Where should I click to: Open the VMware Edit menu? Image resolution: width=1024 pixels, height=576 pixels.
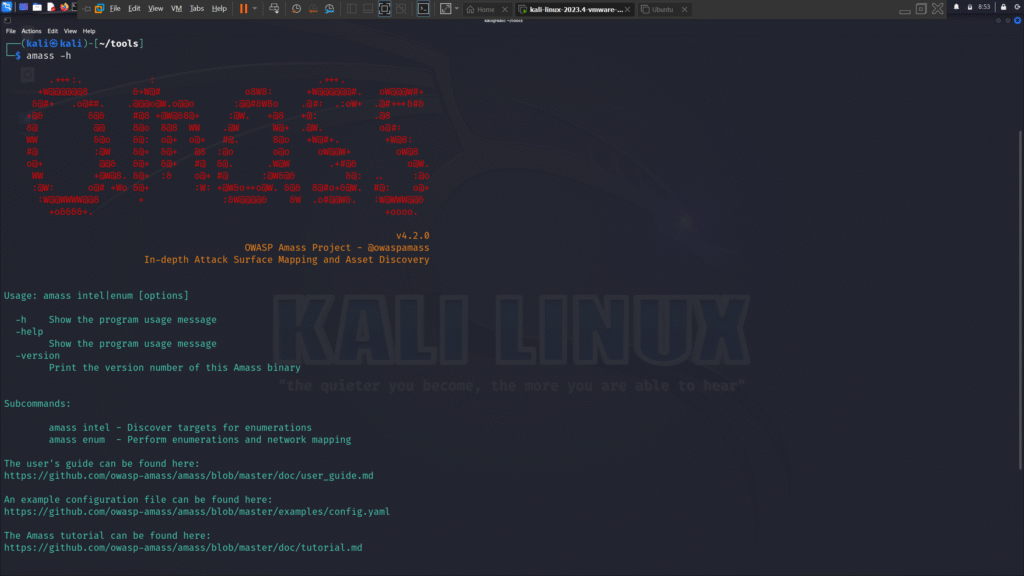(x=134, y=8)
